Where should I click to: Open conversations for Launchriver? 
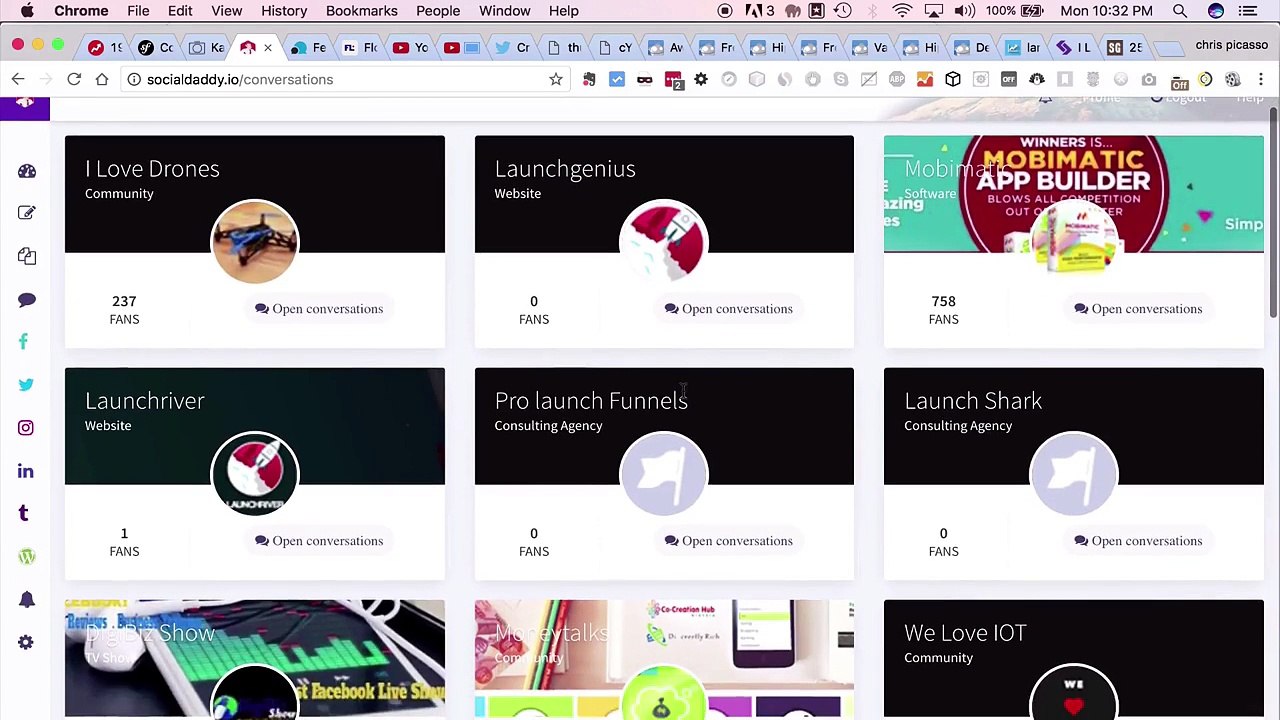(x=319, y=541)
